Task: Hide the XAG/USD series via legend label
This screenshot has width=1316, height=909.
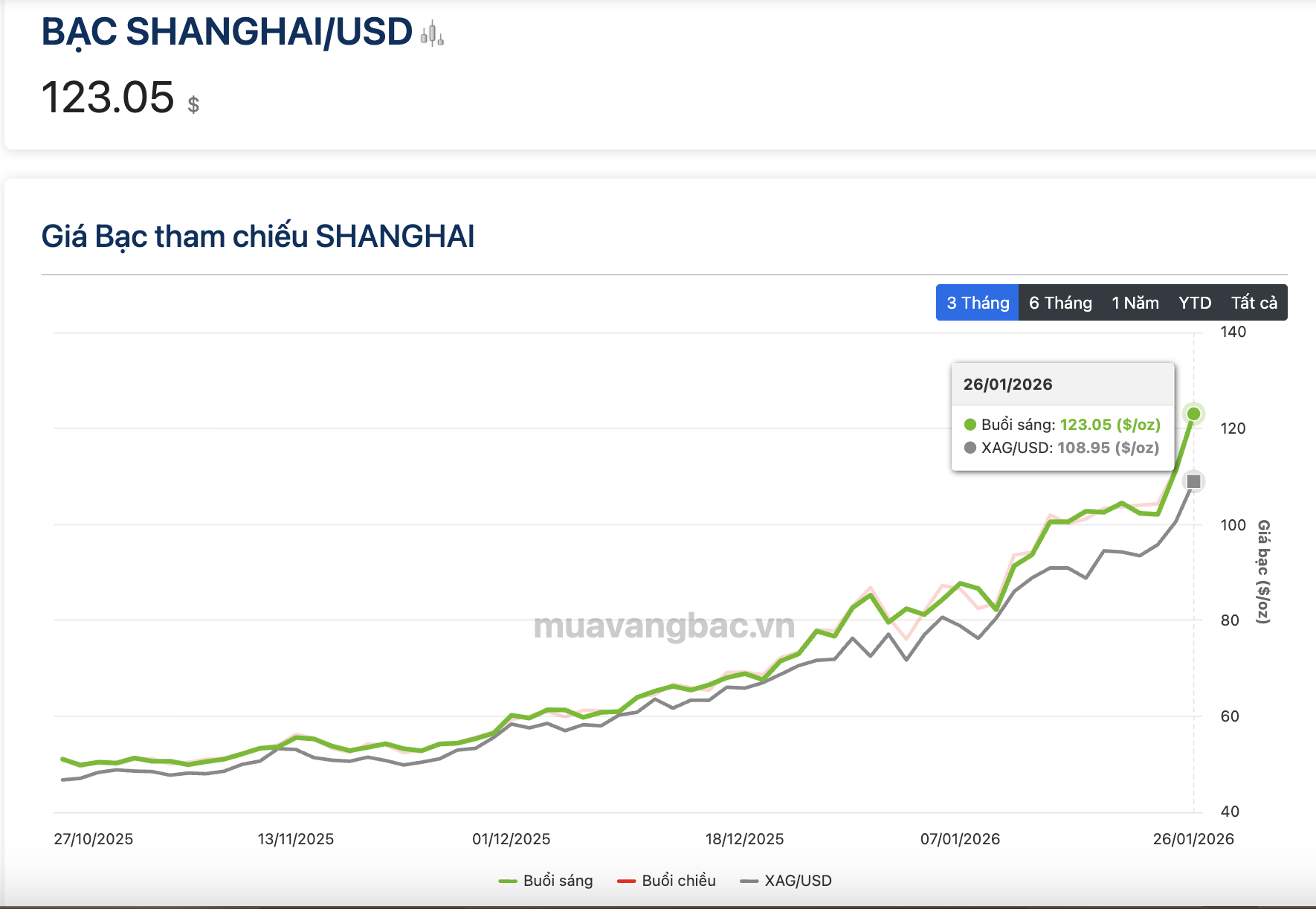Action: click(x=798, y=881)
